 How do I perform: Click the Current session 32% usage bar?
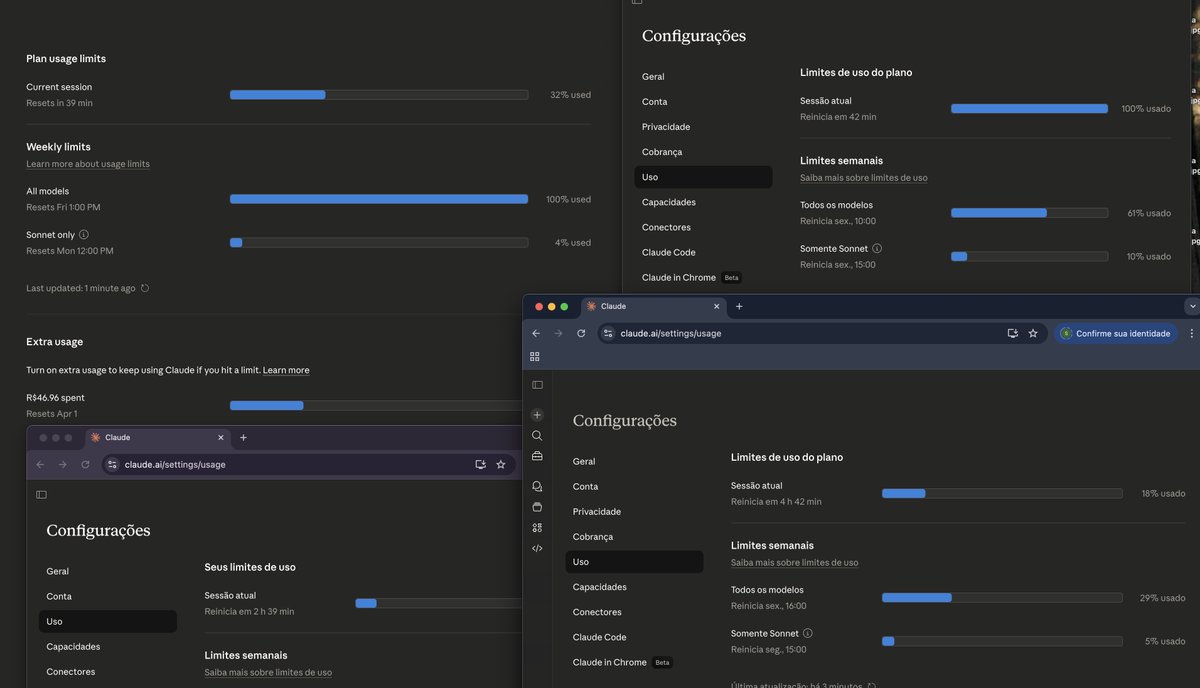coord(379,95)
